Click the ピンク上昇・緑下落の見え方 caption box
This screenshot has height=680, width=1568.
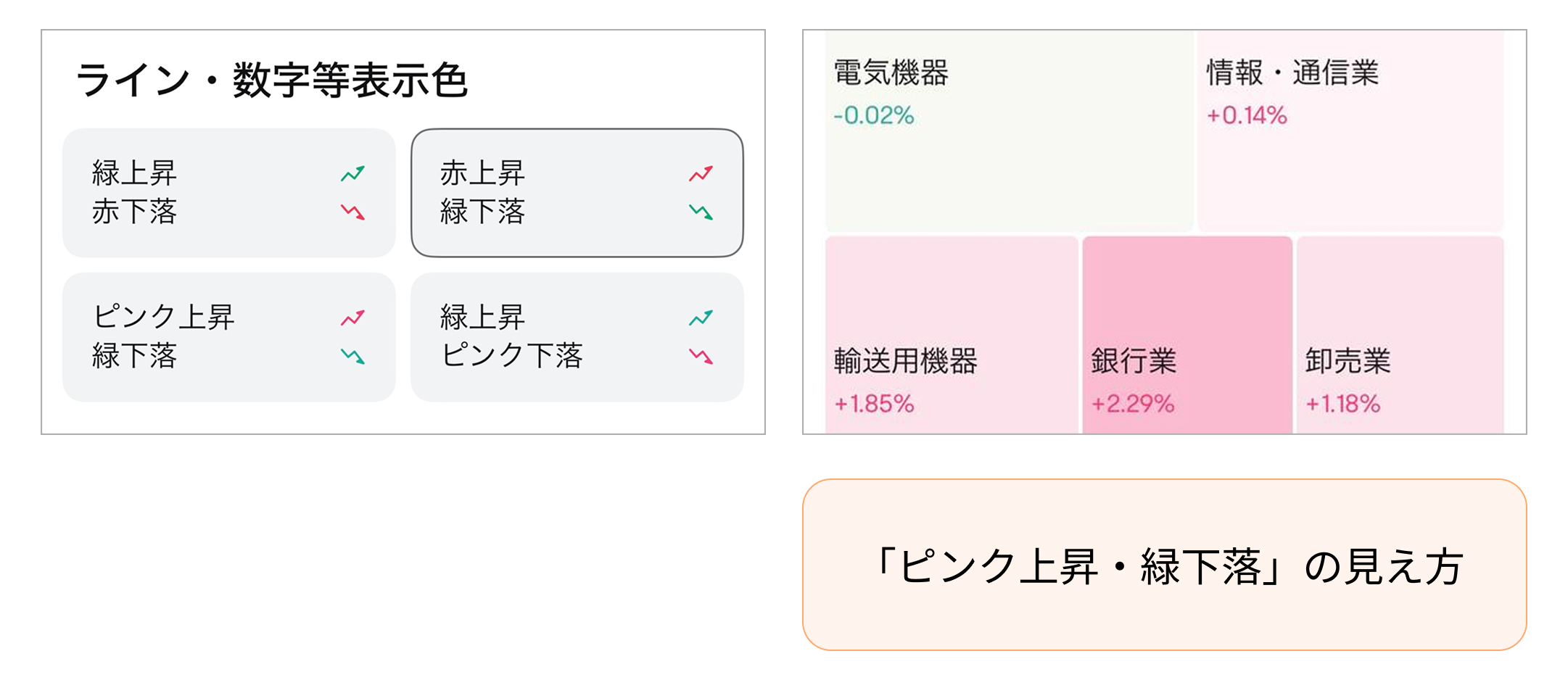click(1164, 565)
